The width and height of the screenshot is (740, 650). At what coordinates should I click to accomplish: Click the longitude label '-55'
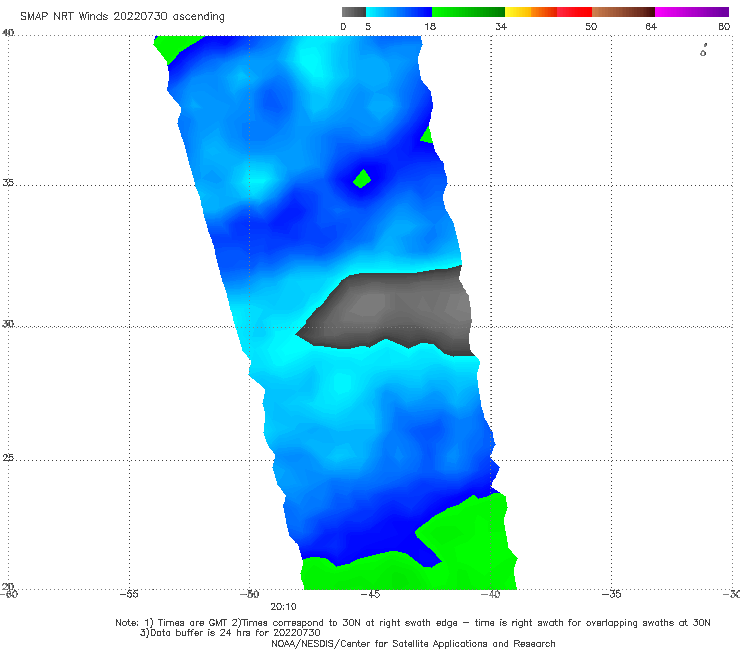coord(129,594)
